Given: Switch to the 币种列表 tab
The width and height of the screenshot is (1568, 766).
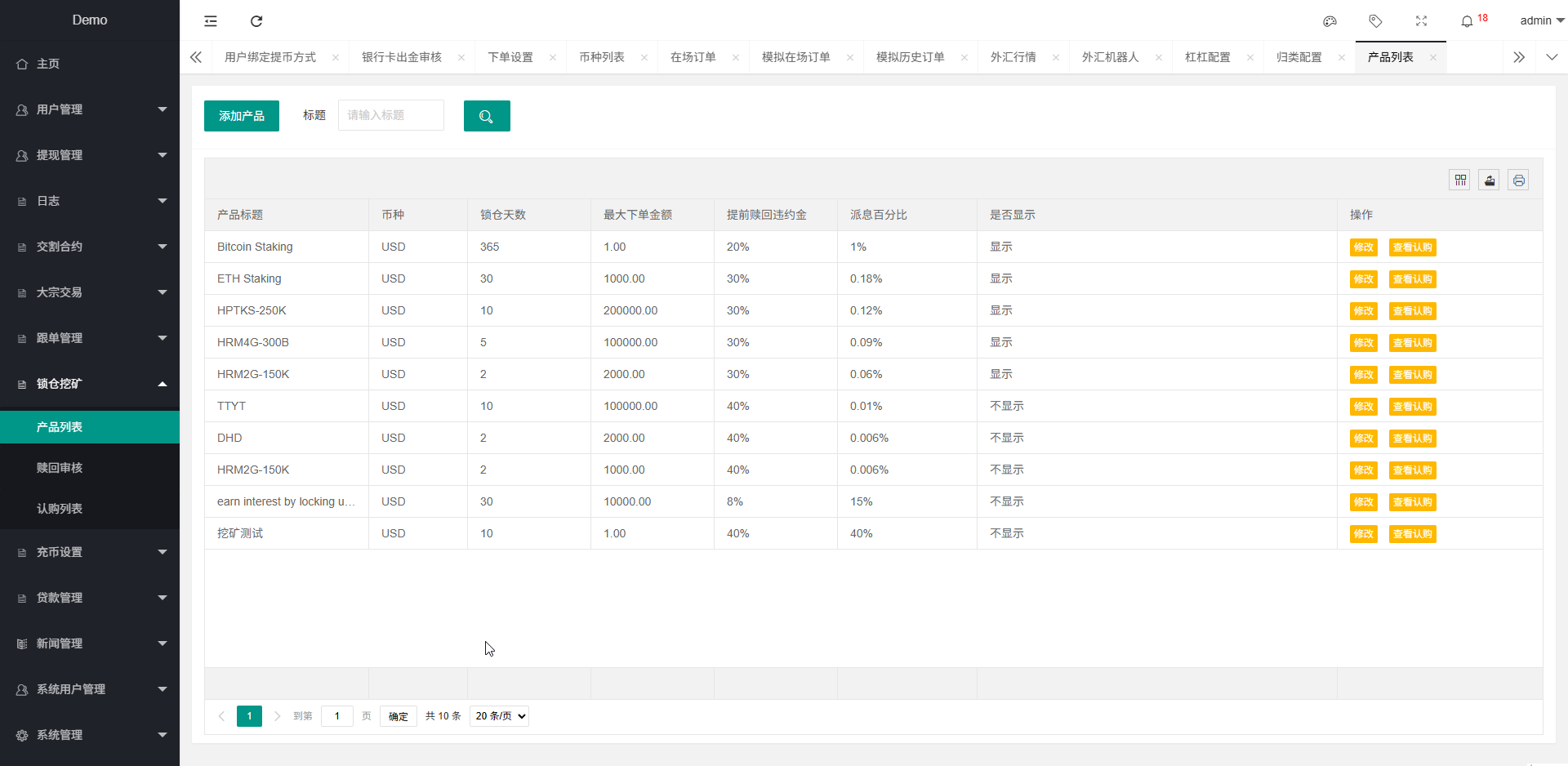Looking at the screenshot, I should click(602, 57).
